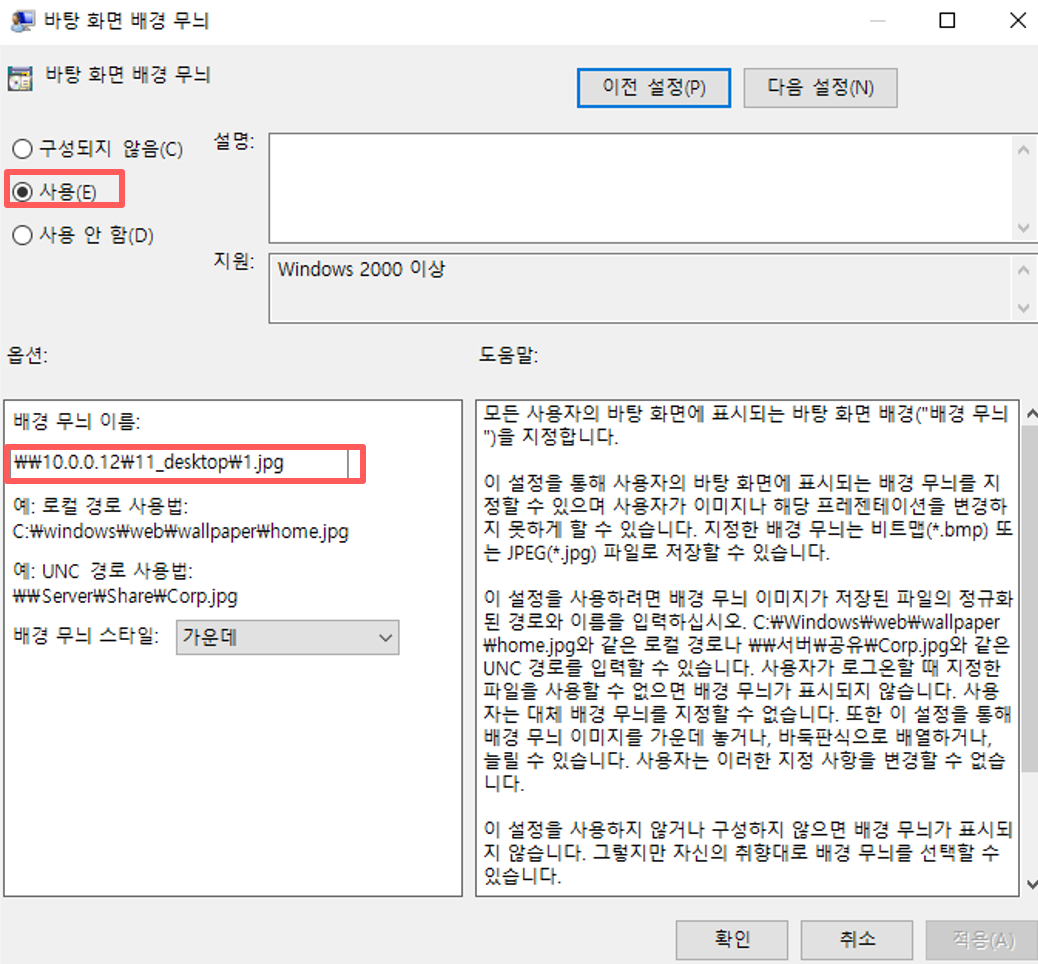Minimize the 바탕 화면 배경 무늬 window
This screenshot has height=964, width=1038.
pos(878,21)
